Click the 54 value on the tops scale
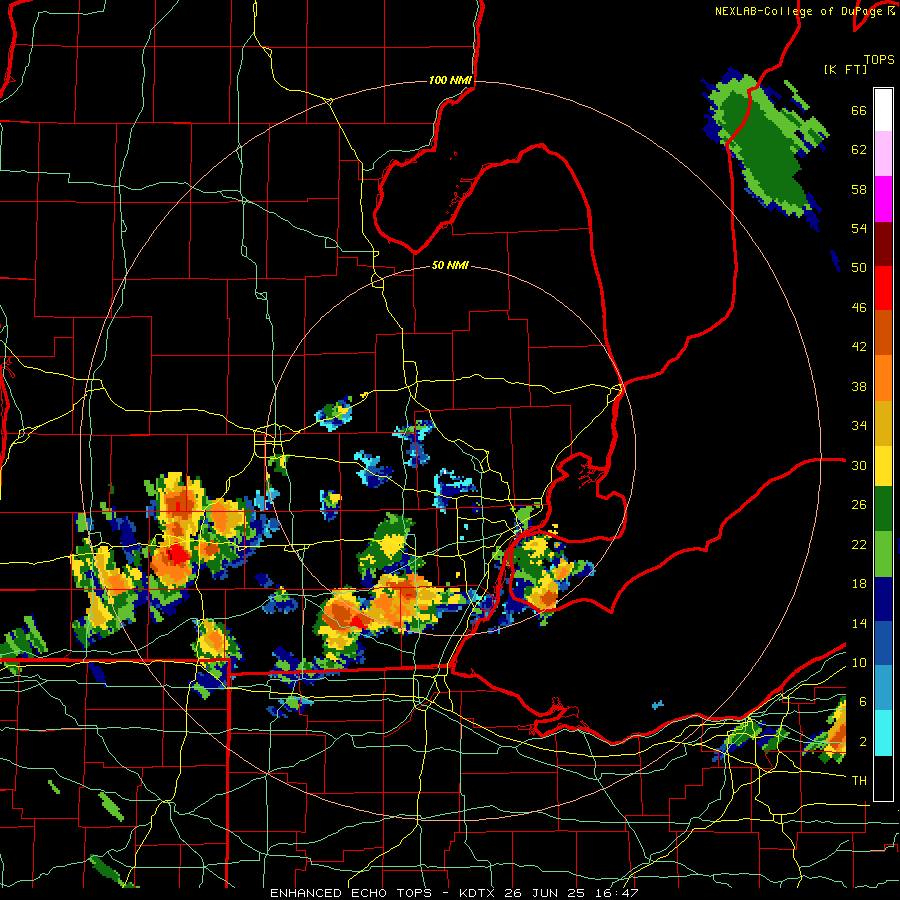Image resolution: width=900 pixels, height=900 pixels. tap(859, 228)
